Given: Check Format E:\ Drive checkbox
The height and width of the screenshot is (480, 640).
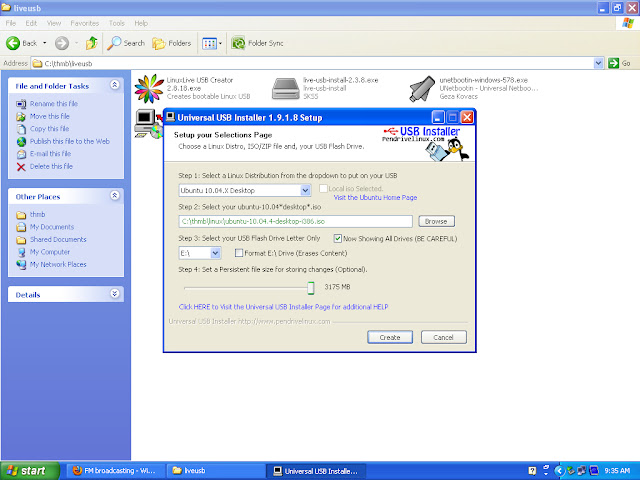Looking at the screenshot, I should [x=239, y=253].
